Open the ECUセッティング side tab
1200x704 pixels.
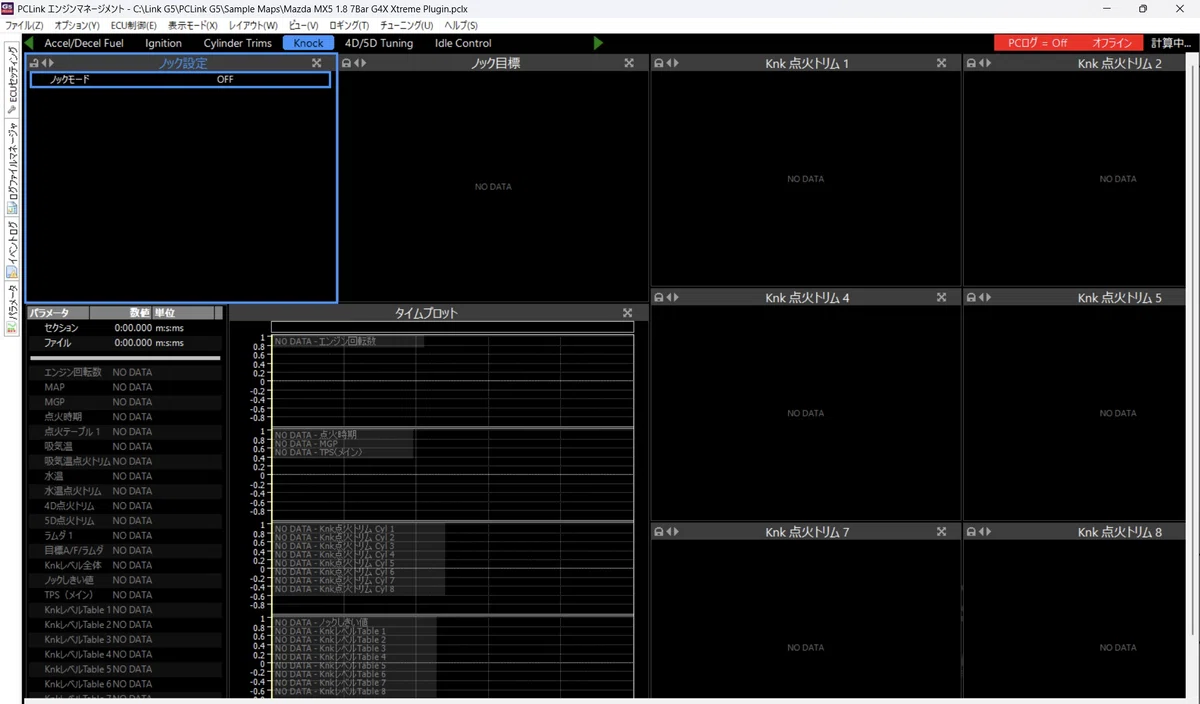click(x=12, y=81)
